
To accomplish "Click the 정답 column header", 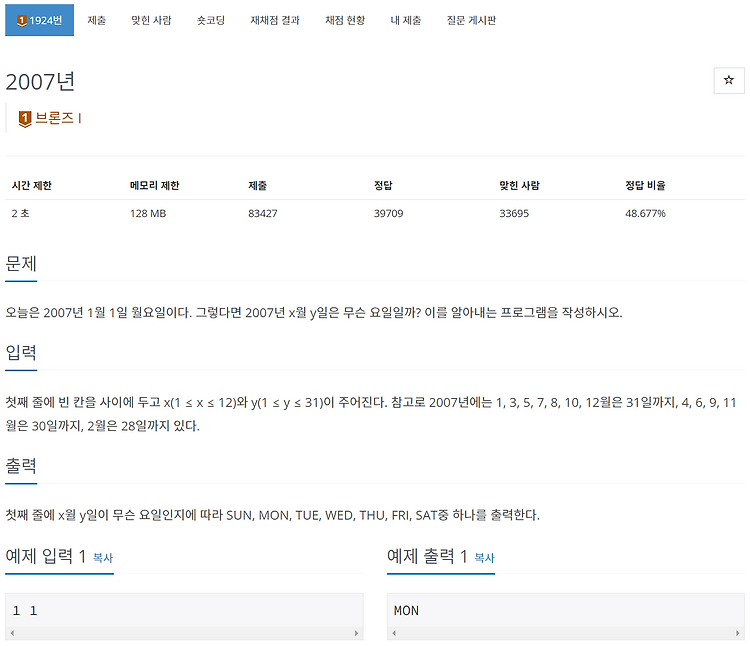I will pos(383,186).
